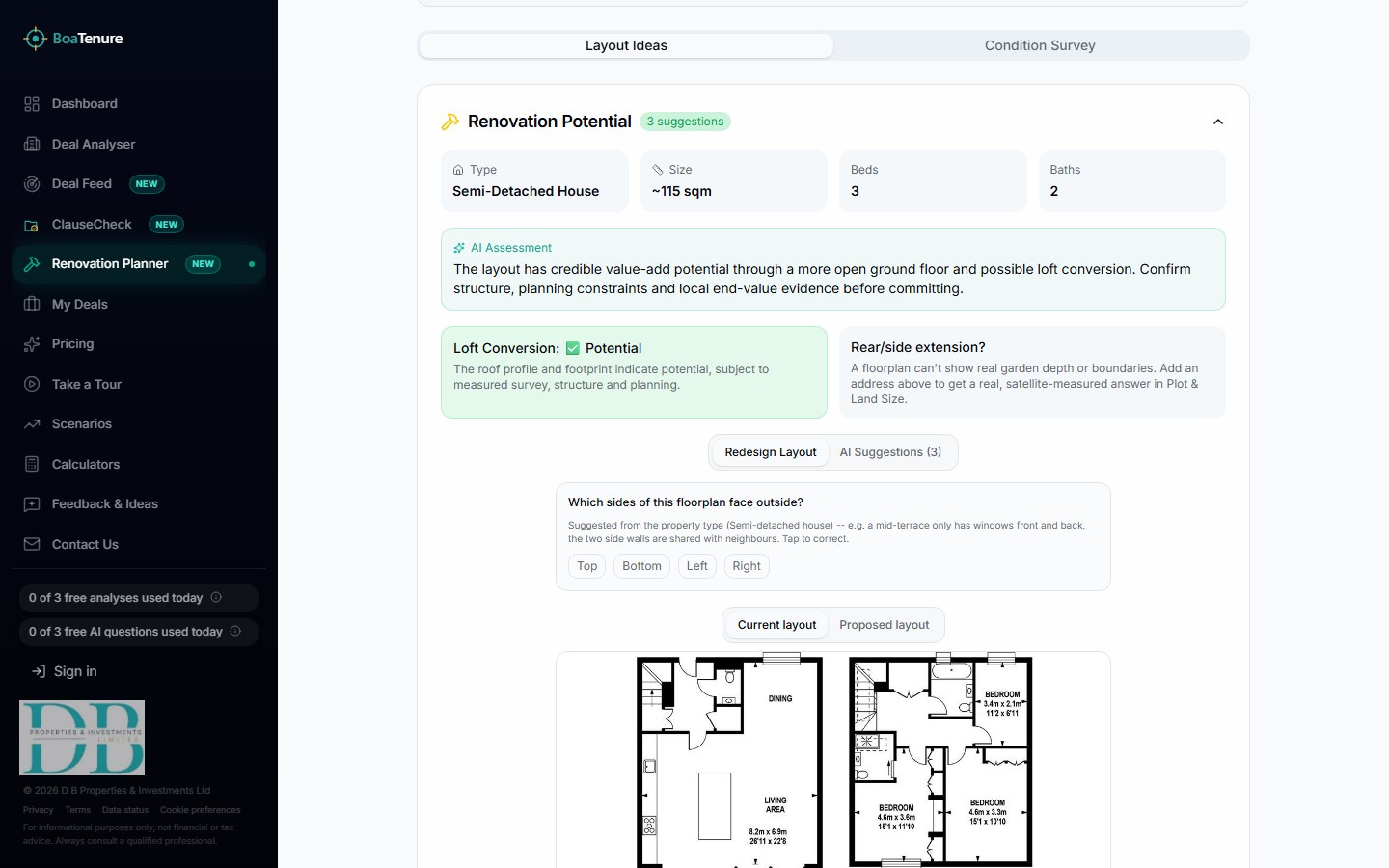Viewport: 1389px width, 868px height.
Task: Click the Deal Analyser building icon
Action: point(32,144)
